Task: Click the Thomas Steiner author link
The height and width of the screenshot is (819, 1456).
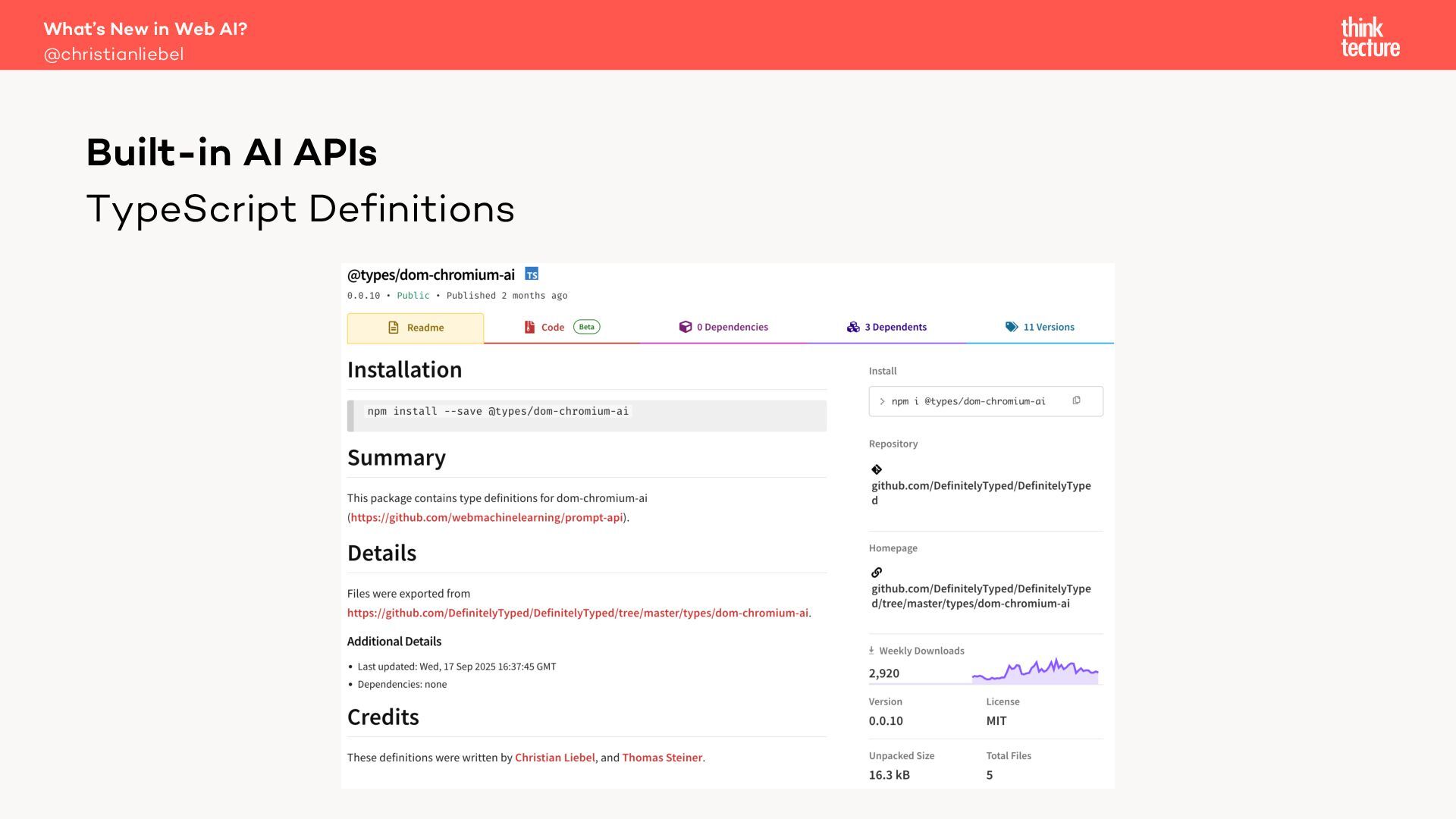Action: 661,757
